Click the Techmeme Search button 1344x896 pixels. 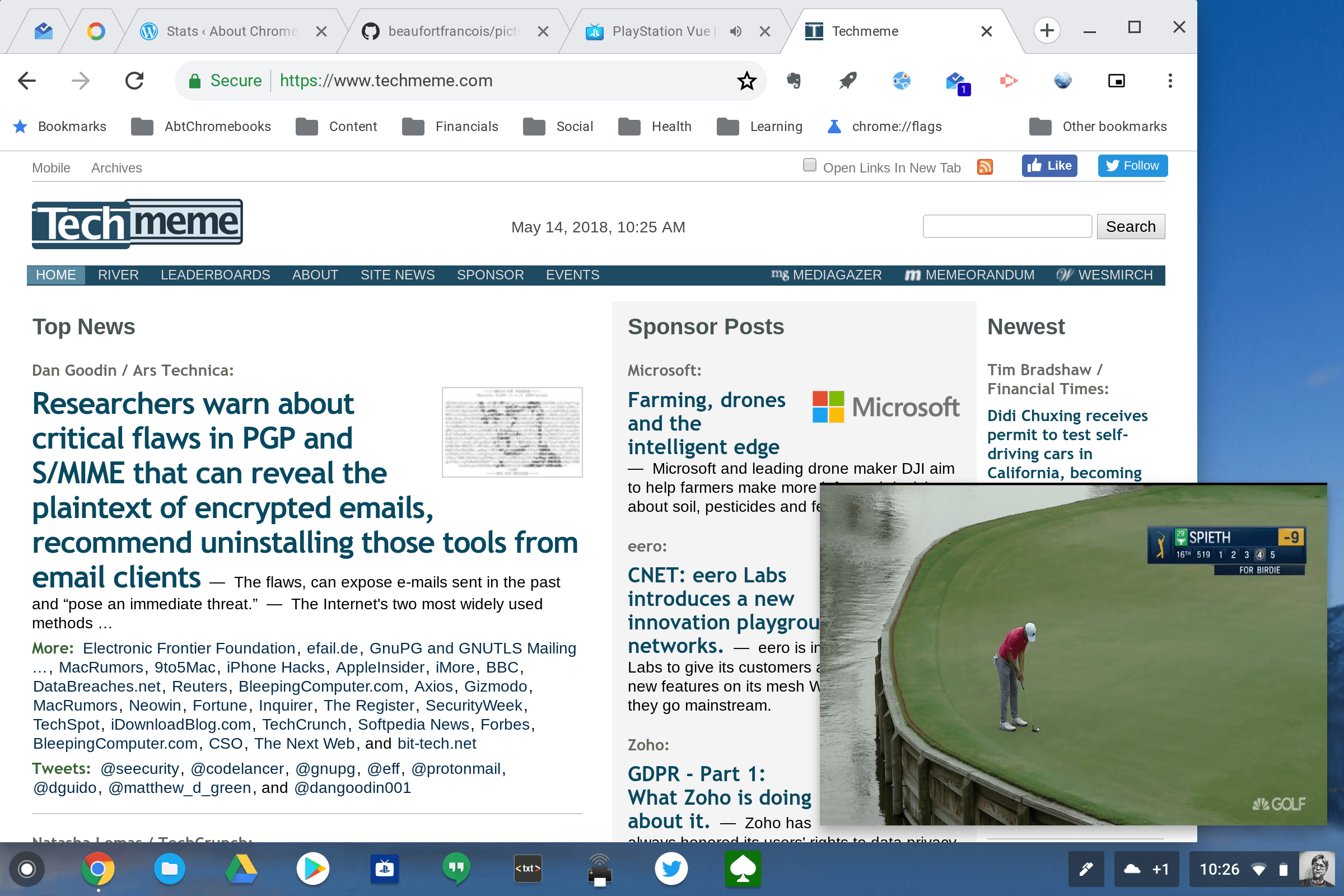click(1131, 226)
